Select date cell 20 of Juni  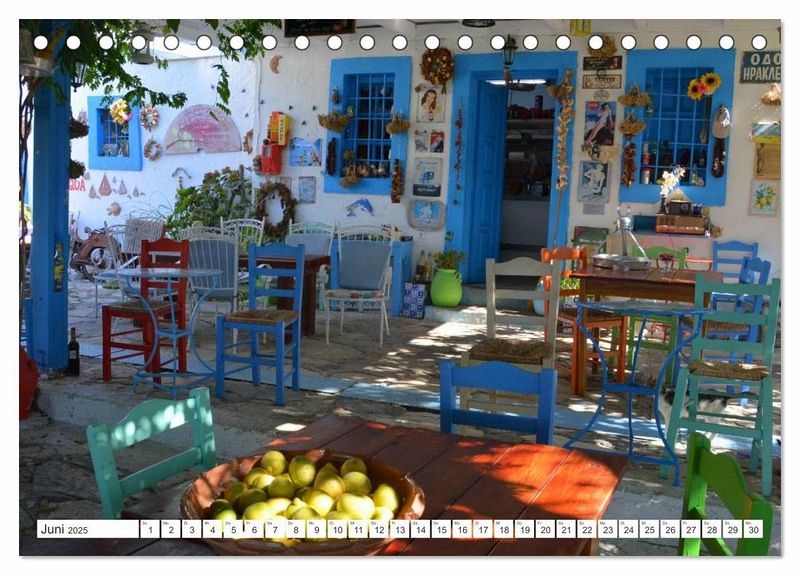(x=545, y=529)
